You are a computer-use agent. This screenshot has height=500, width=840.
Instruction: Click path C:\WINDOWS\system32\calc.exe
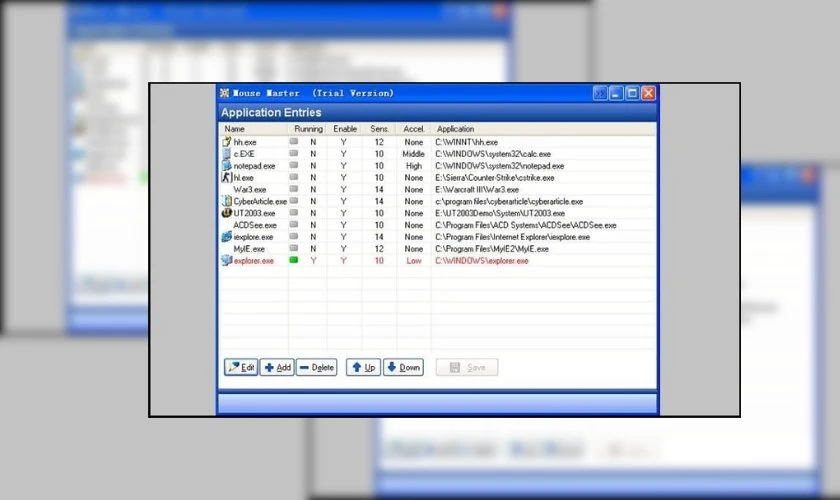point(493,154)
